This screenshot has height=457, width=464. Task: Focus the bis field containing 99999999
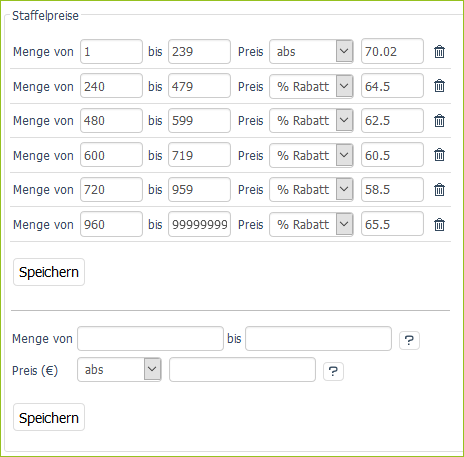pos(199,224)
